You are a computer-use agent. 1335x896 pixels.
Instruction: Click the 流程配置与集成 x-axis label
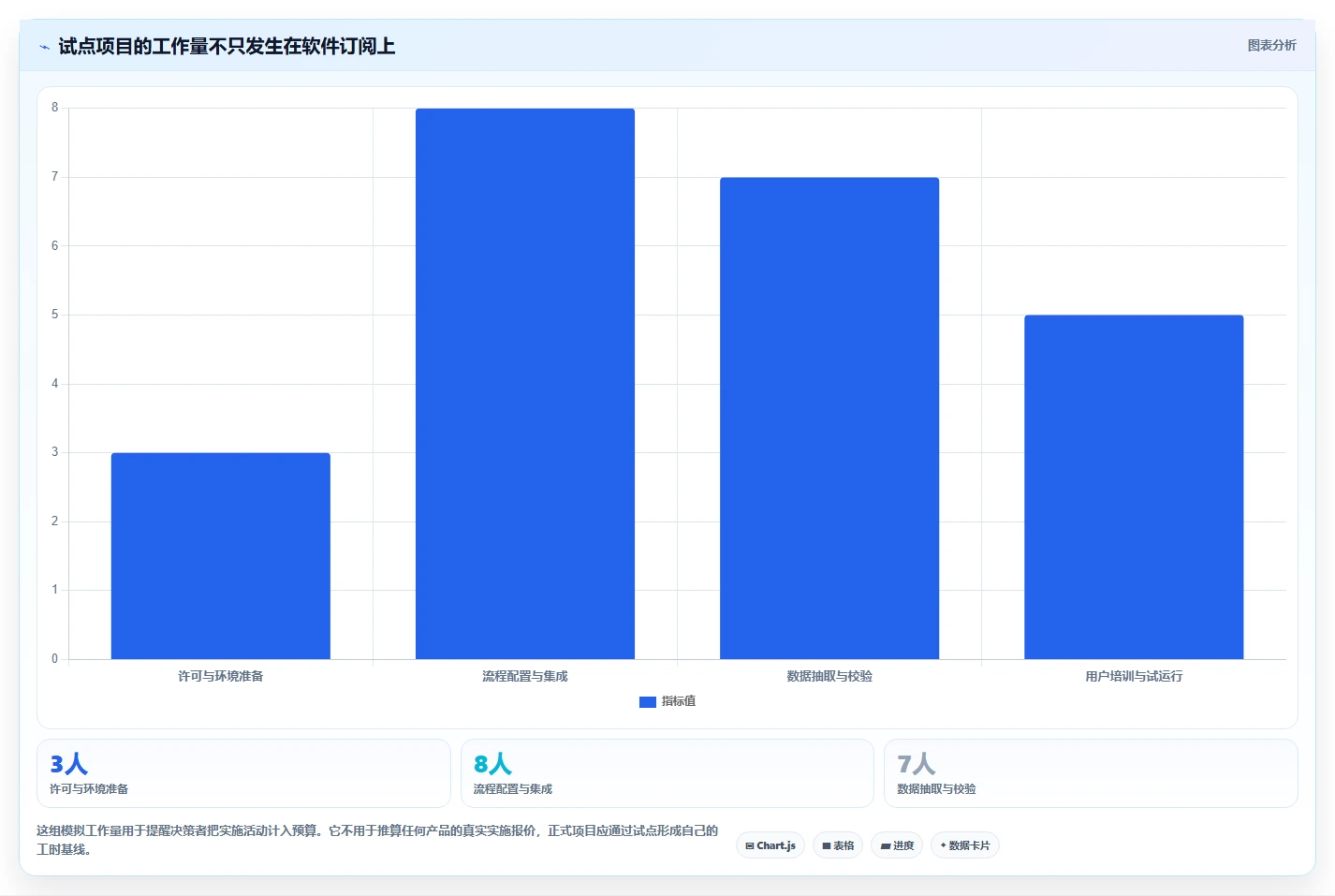[x=525, y=676]
